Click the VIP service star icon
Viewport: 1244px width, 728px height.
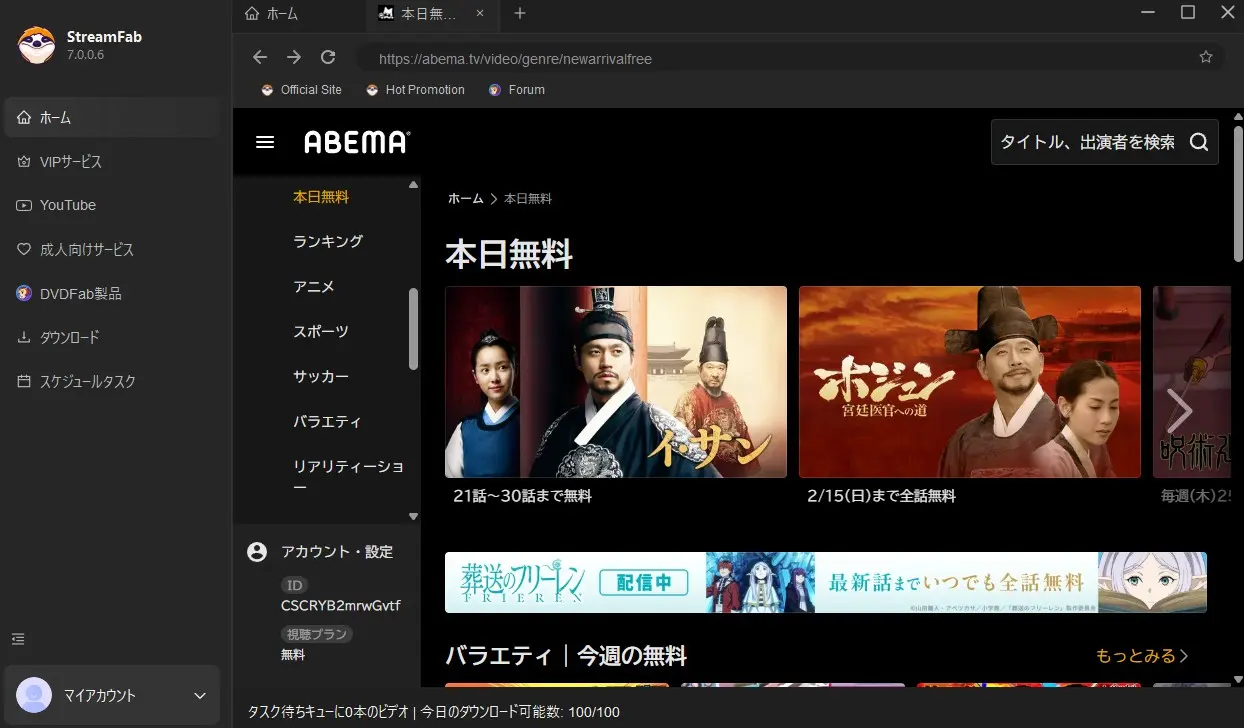click(x=24, y=161)
